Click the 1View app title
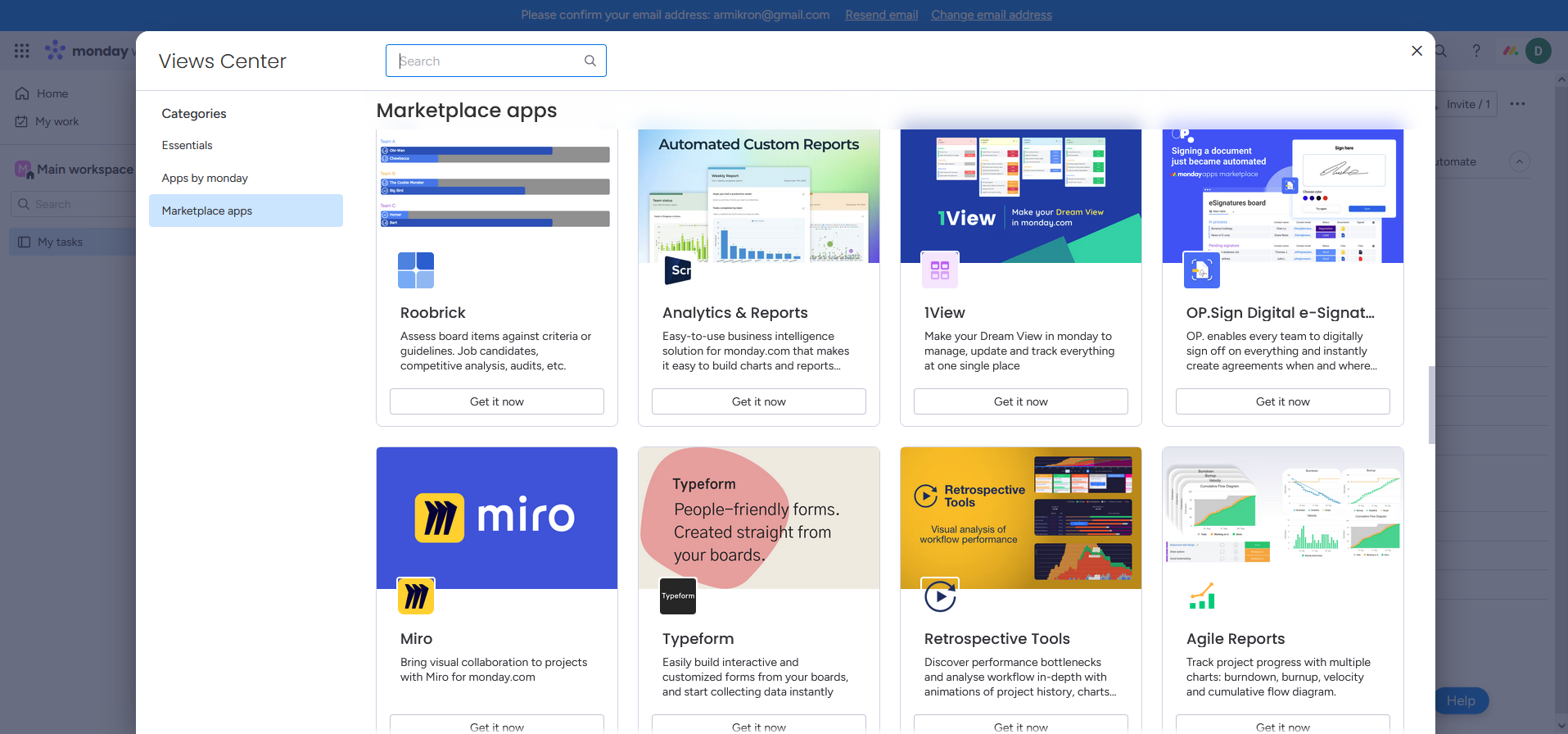1568x734 pixels. click(x=944, y=312)
